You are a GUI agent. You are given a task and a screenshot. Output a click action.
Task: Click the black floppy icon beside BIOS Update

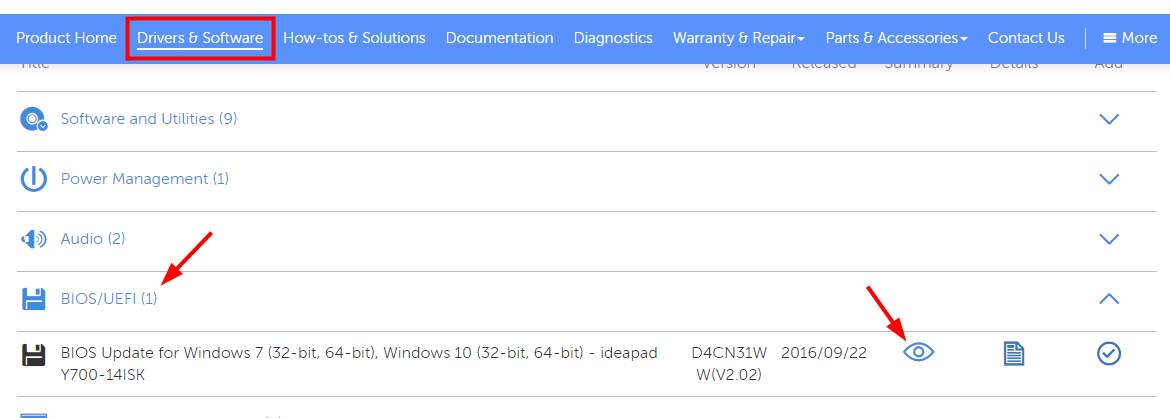point(34,354)
